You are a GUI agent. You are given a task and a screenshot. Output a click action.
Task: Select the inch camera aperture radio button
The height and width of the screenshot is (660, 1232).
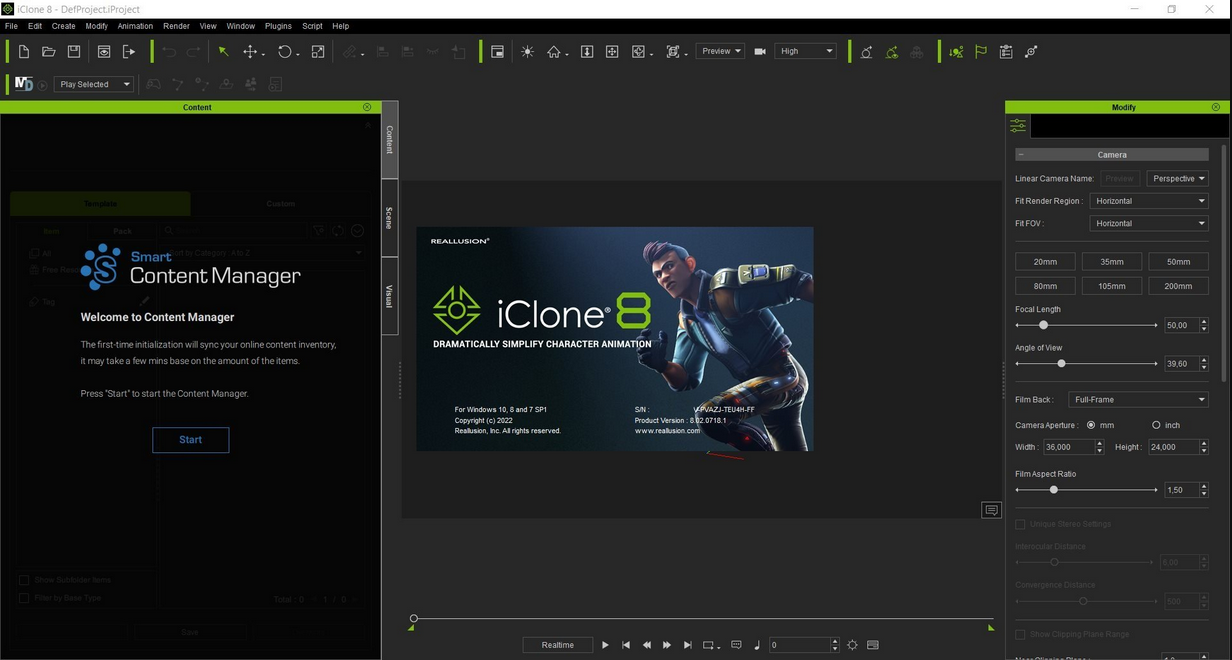[x=1156, y=425]
